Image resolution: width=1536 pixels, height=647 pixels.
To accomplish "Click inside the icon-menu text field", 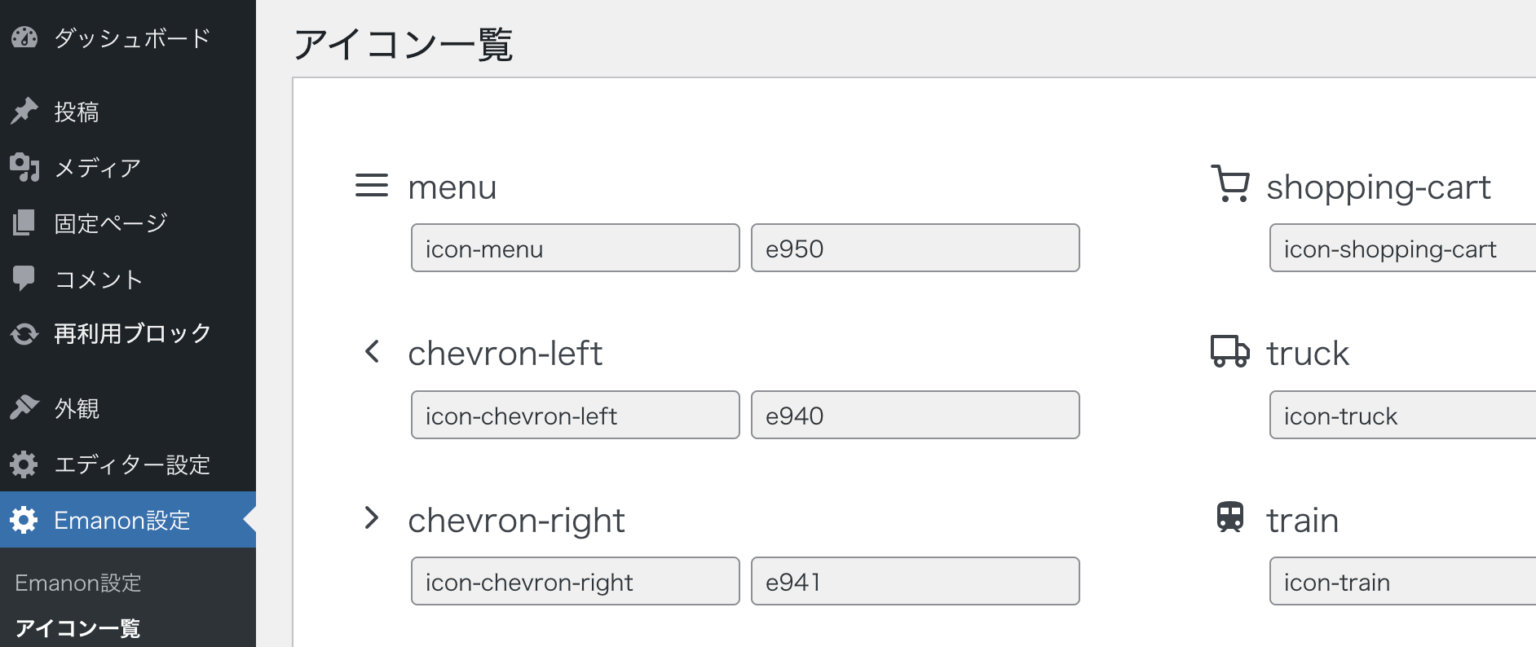I will [x=575, y=248].
